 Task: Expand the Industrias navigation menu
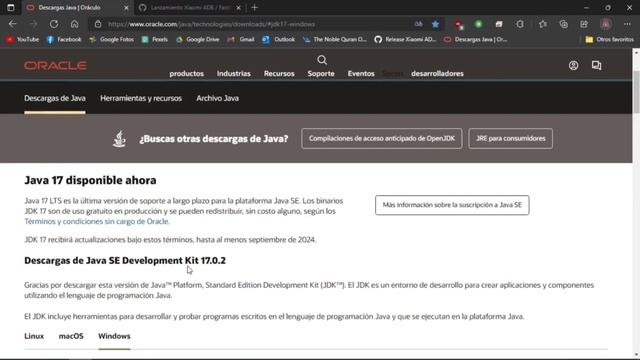233,73
